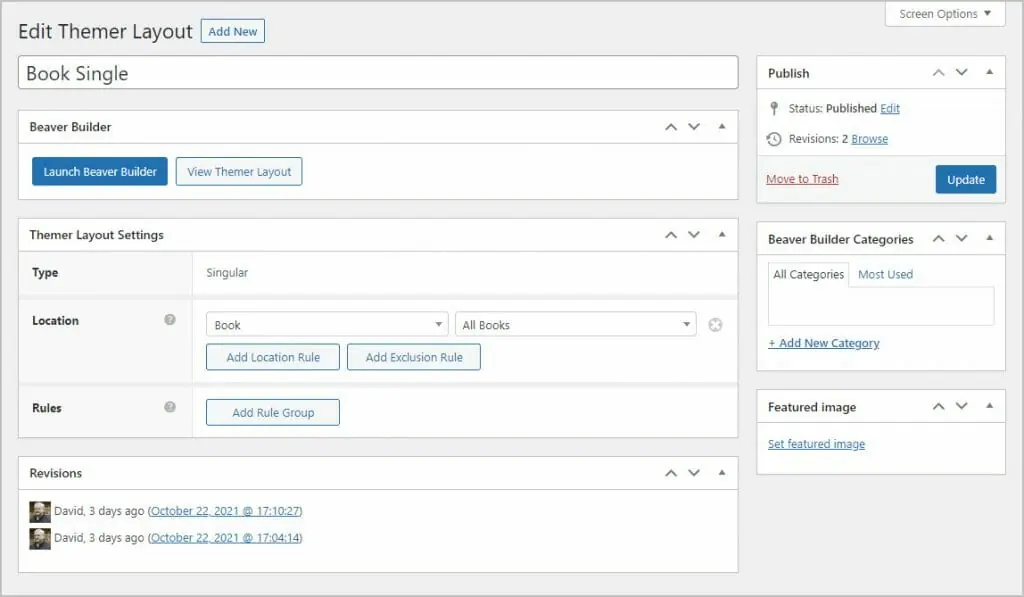
Task: Move Themer Layout Settings panel down
Action: click(694, 234)
